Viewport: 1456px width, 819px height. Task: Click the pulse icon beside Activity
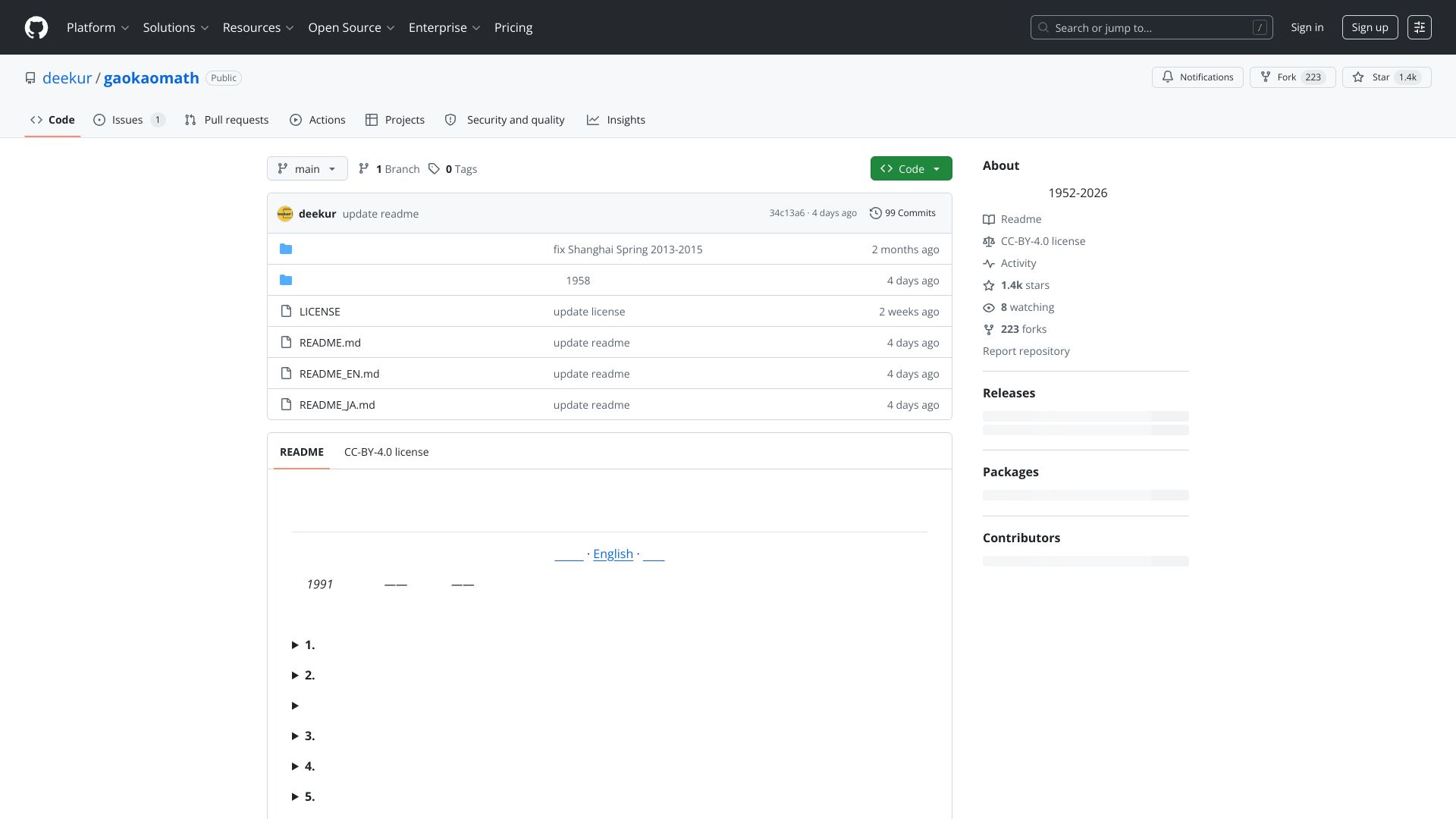tap(989, 263)
